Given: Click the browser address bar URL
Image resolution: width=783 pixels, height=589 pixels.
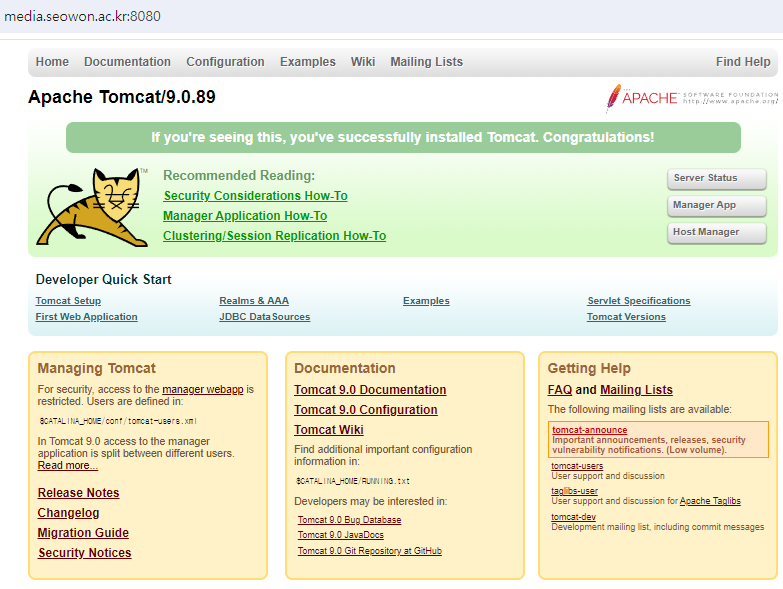Looking at the screenshot, I should pyautogui.click(x=82, y=17).
